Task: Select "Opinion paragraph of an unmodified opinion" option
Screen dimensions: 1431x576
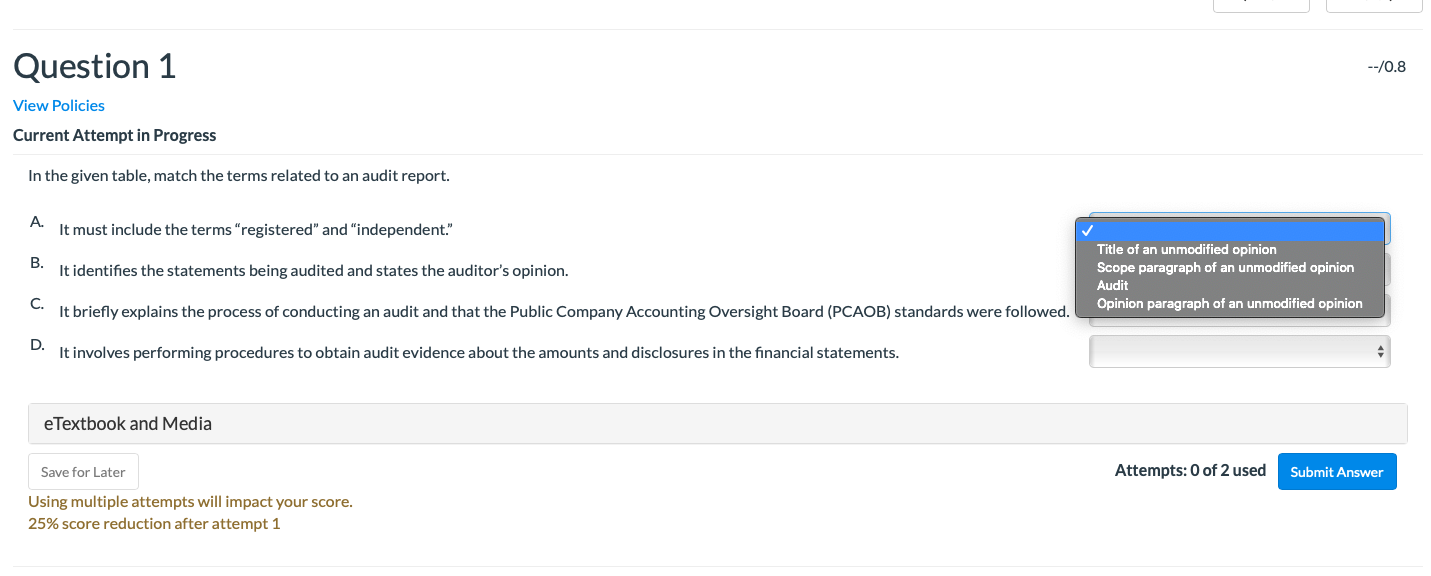Action: tap(1228, 303)
